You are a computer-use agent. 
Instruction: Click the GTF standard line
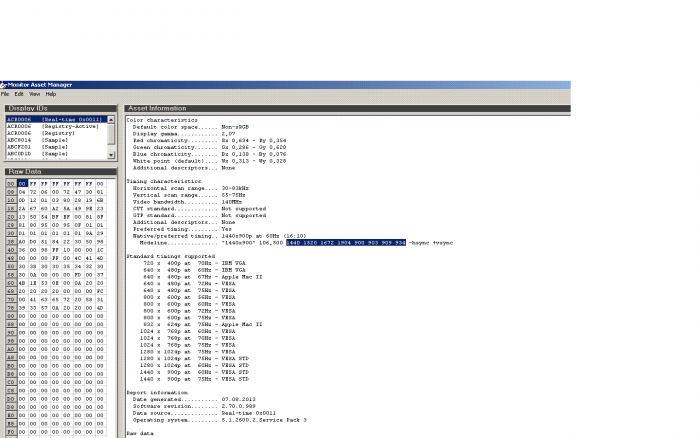coord(199,215)
